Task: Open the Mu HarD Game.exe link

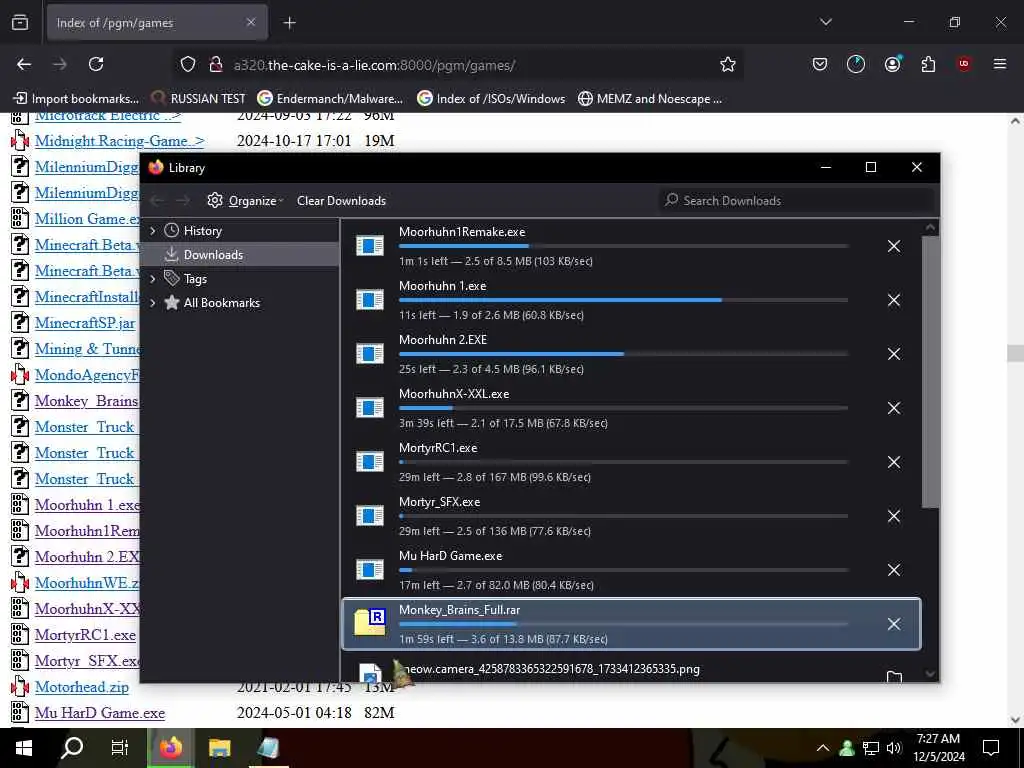Action: [x=100, y=713]
